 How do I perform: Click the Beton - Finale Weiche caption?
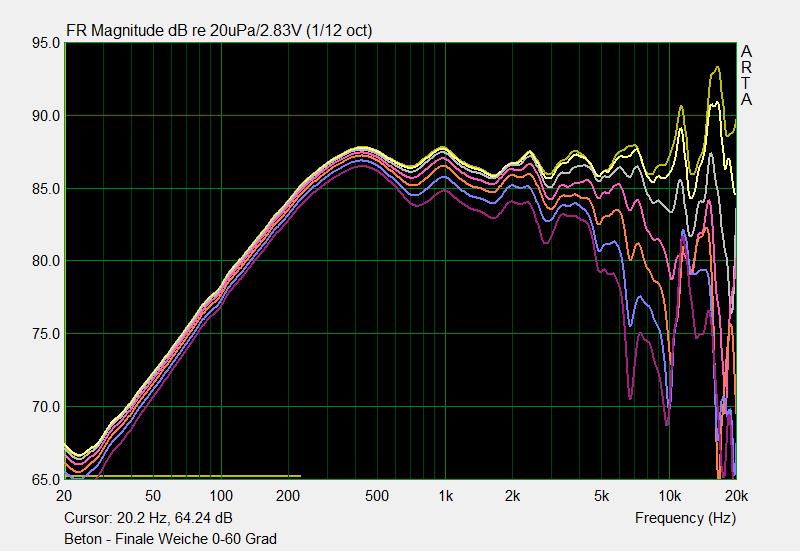pyautogui.click(x=170, y=539)
